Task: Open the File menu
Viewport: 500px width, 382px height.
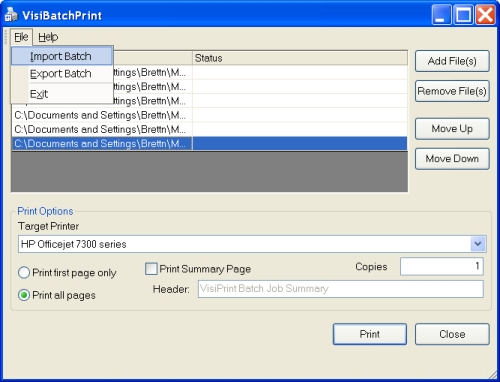Action: [21, 37]
